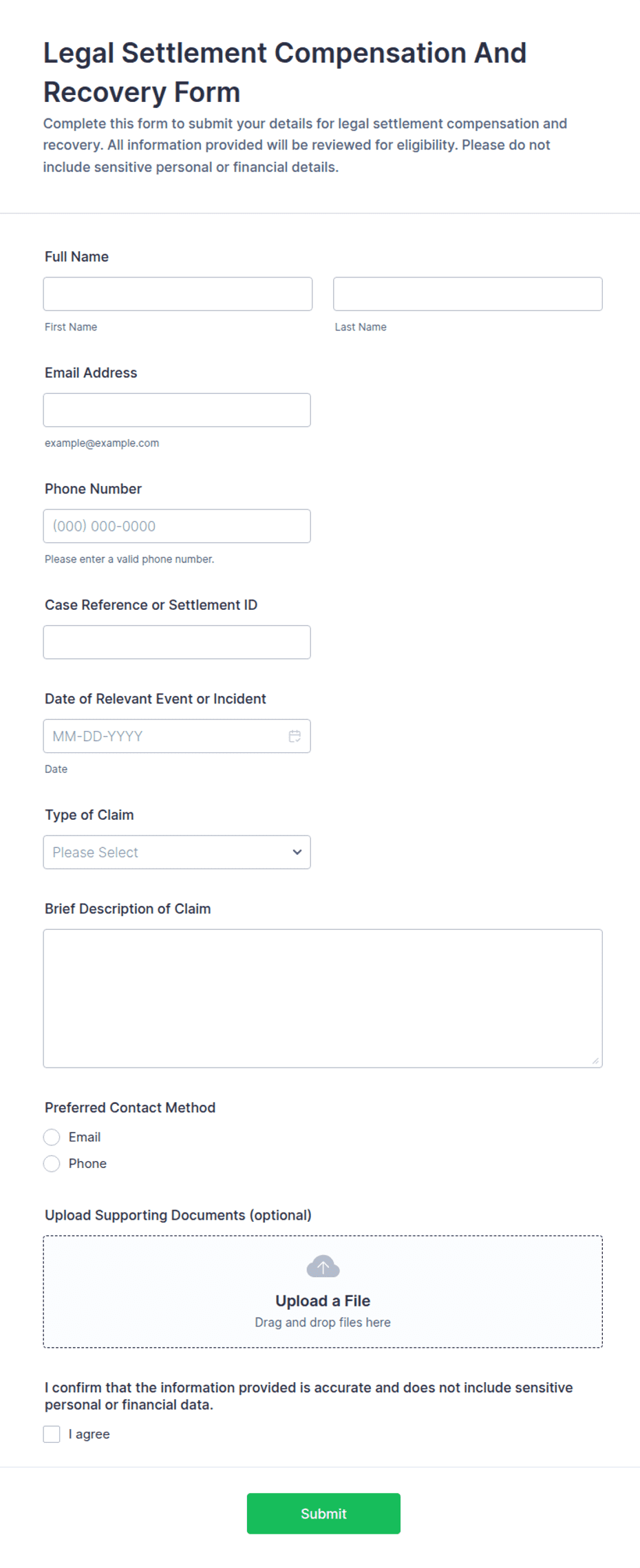Focus the Last Name input field

click(468, 294)
